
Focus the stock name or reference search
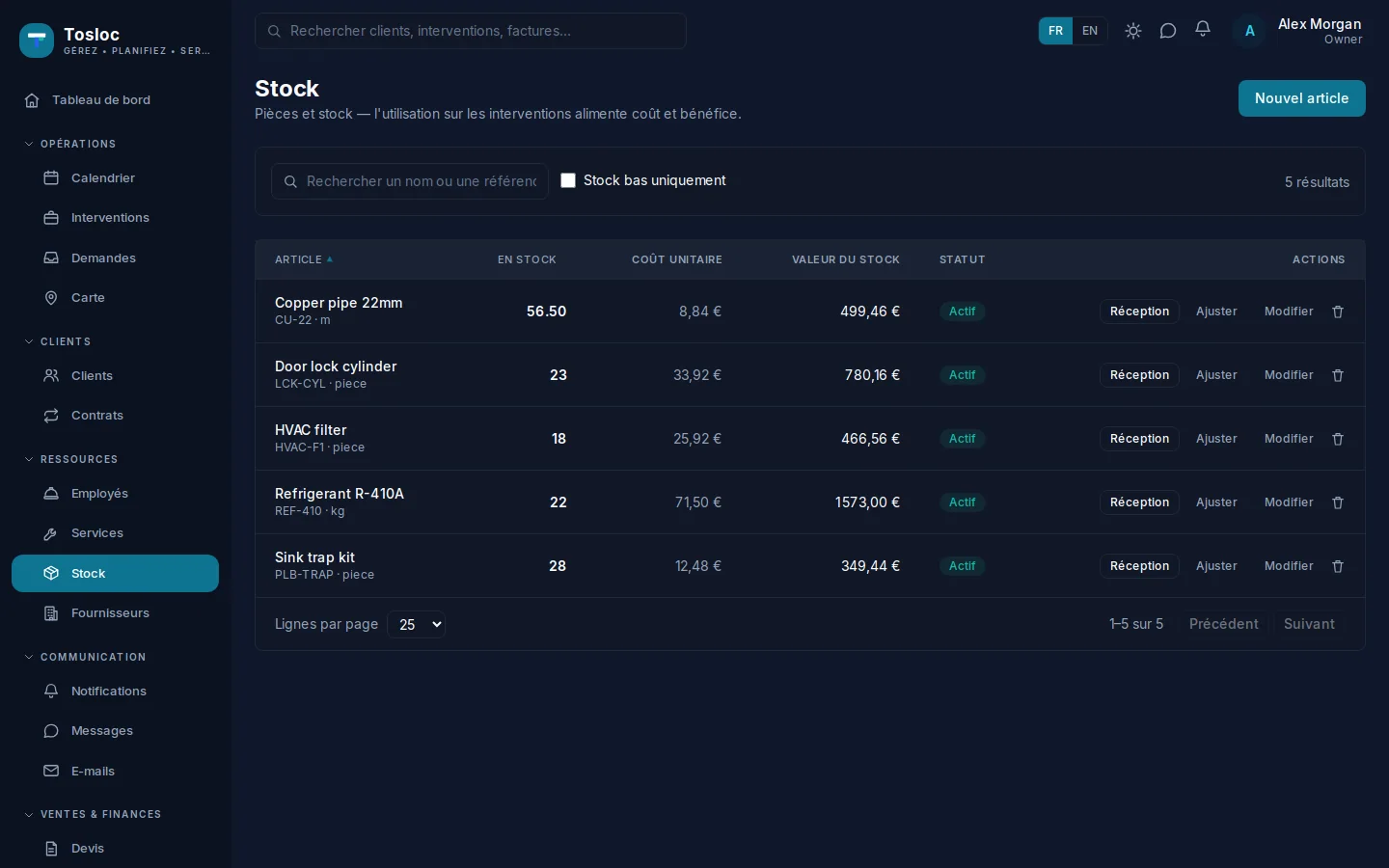[410, 181]
